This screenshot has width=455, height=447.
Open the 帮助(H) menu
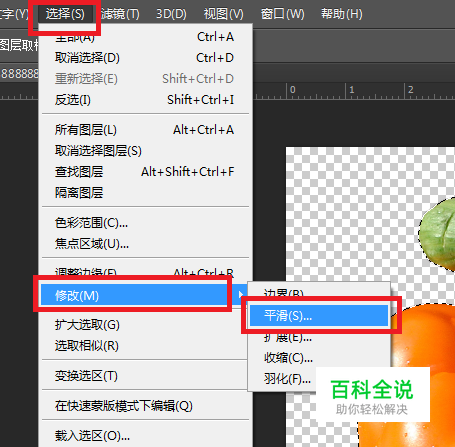click(x=342, y=14)
